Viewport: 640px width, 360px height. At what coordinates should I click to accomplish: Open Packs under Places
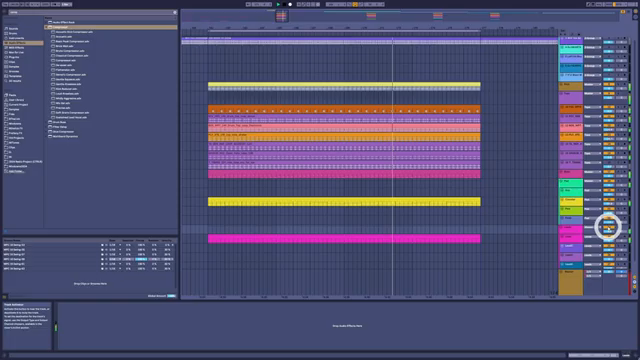coord(13,95)
